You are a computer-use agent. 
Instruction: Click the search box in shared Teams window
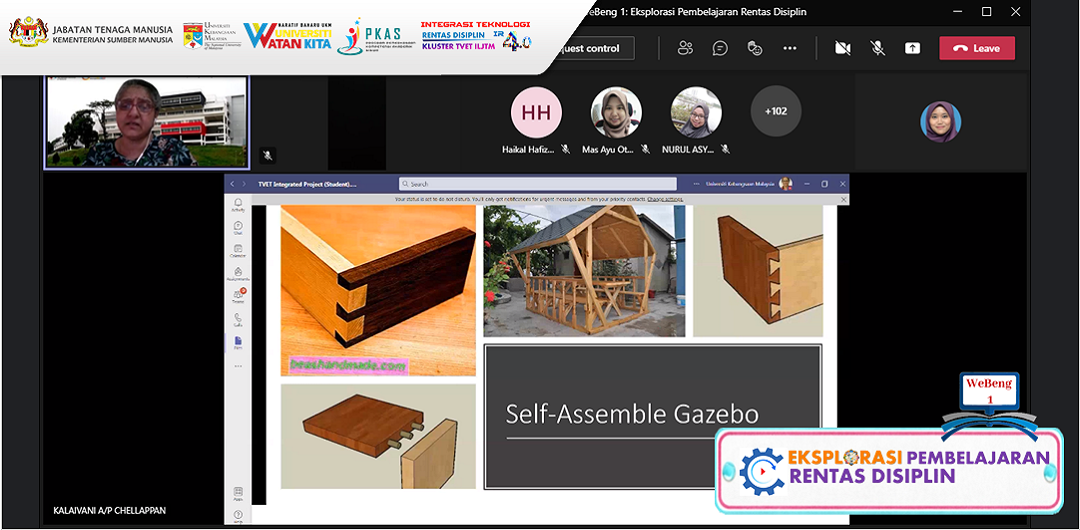point(528,184)
